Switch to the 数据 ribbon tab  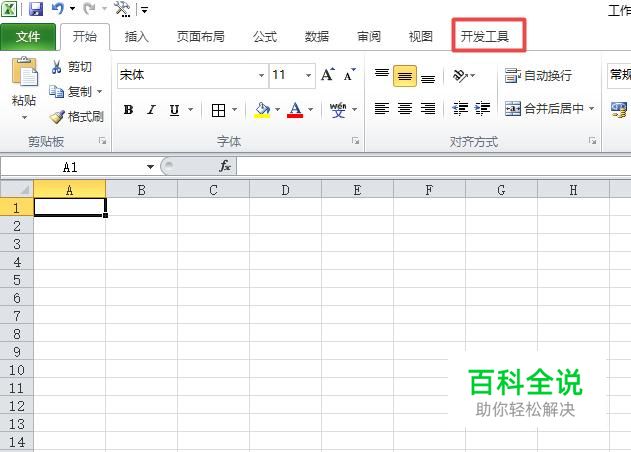click(317, 37)
